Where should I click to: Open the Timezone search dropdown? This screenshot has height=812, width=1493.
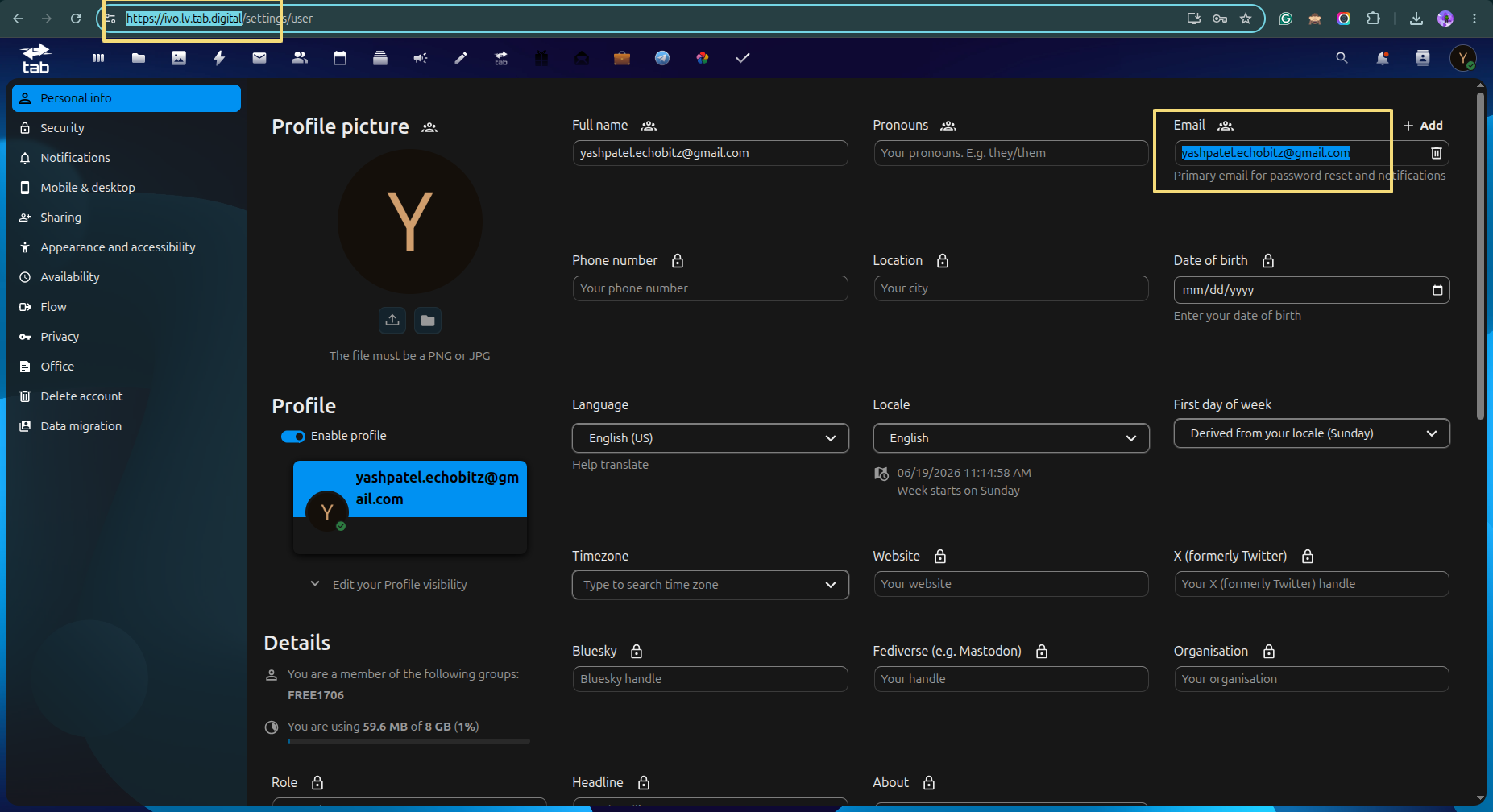tap(711, 585)
